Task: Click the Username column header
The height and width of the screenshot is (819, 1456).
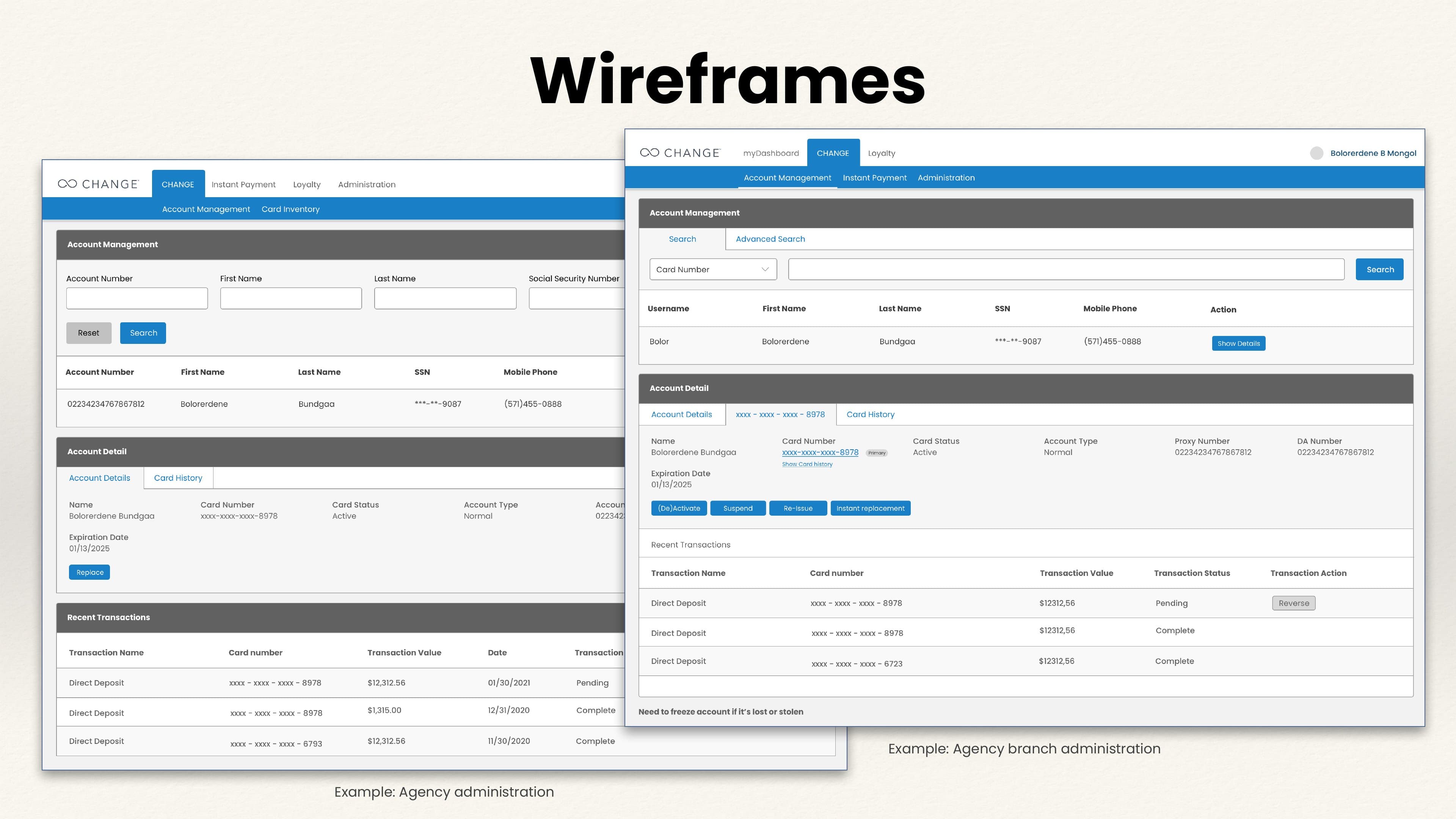Action: [x=668, y=309]
